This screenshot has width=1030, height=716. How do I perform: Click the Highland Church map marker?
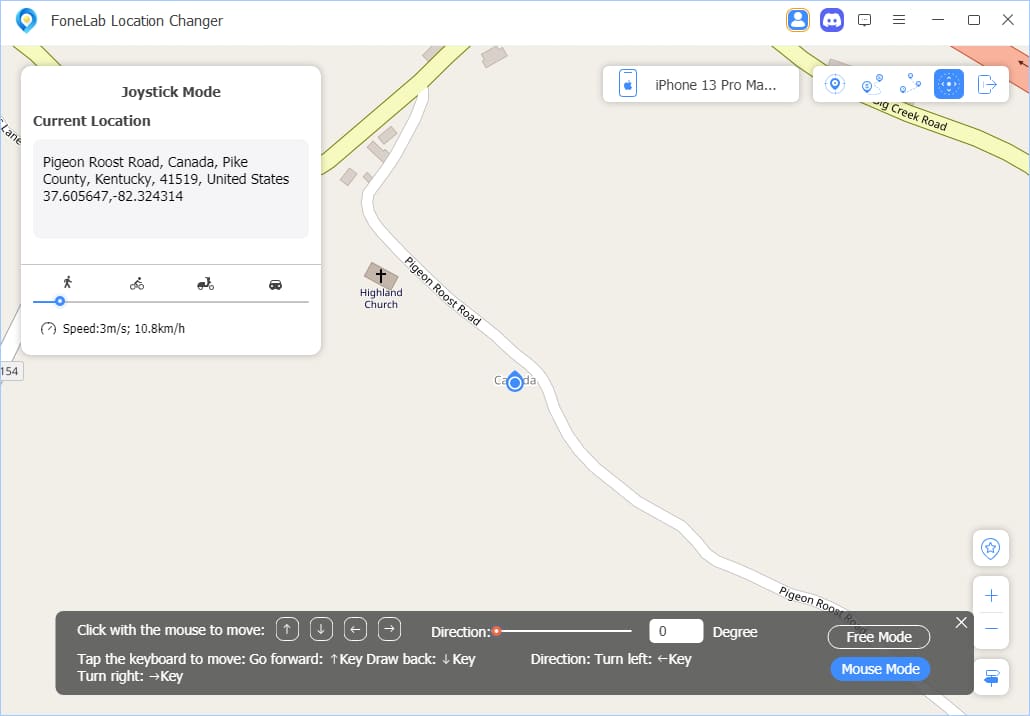(x=381, y=276)
